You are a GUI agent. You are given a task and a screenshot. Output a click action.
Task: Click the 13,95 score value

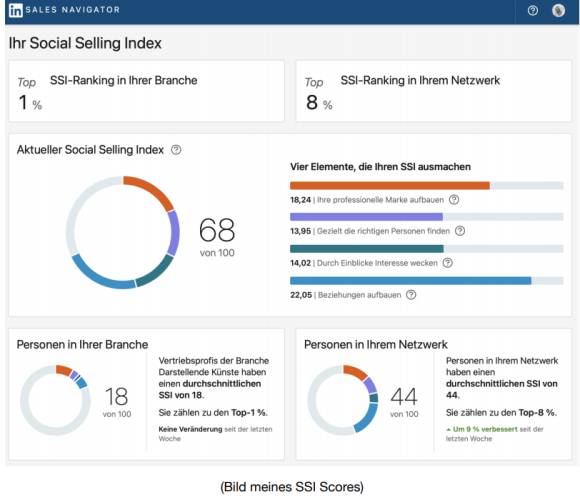300,231
